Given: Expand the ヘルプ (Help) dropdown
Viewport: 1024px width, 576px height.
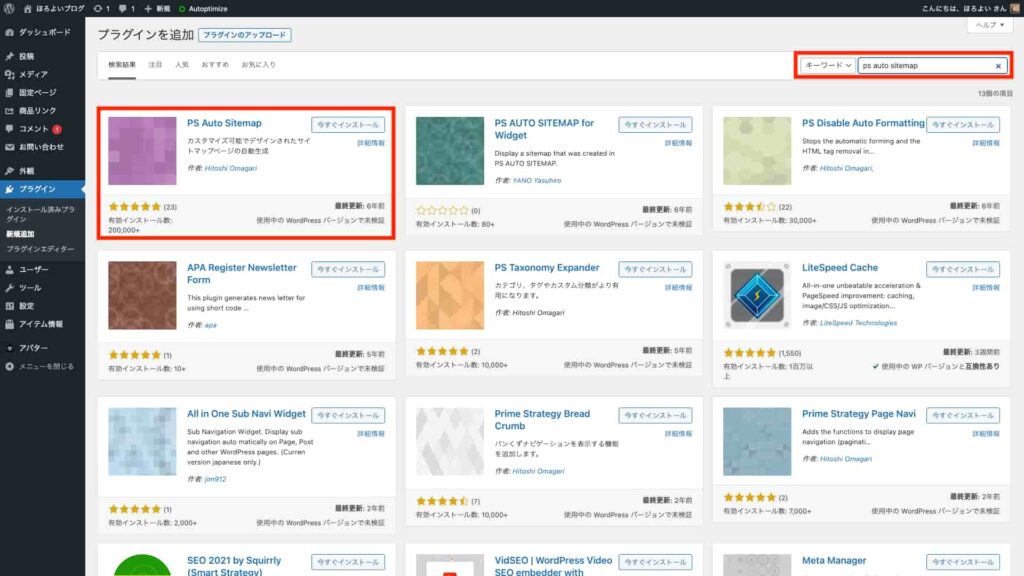Looking at the screenshot, I should 989,25.
